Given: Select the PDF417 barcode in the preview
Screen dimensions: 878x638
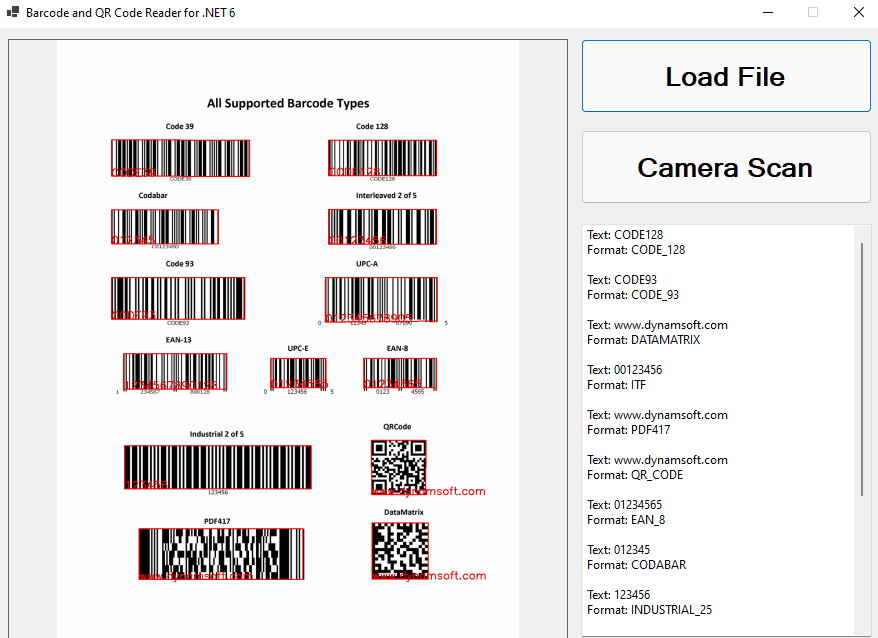Looking at the screenshot, I should [220, 554].
